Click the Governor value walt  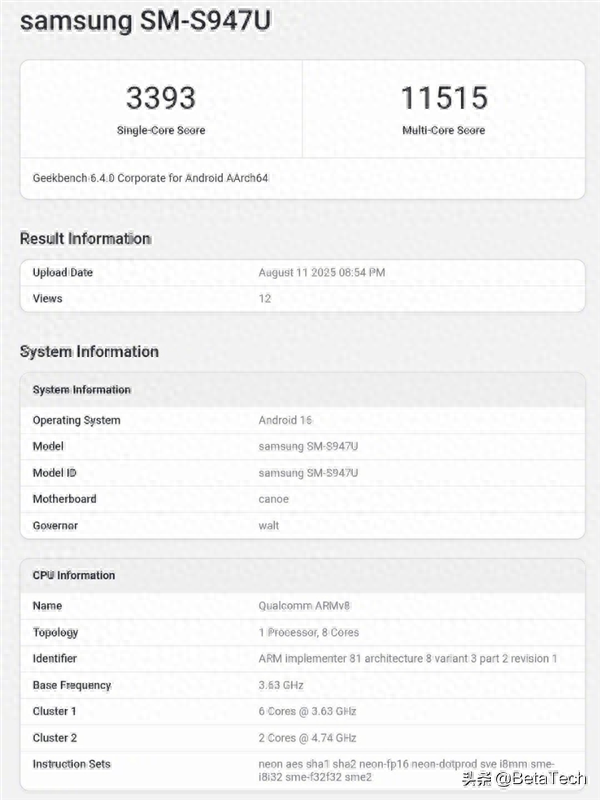coord(268,526)
